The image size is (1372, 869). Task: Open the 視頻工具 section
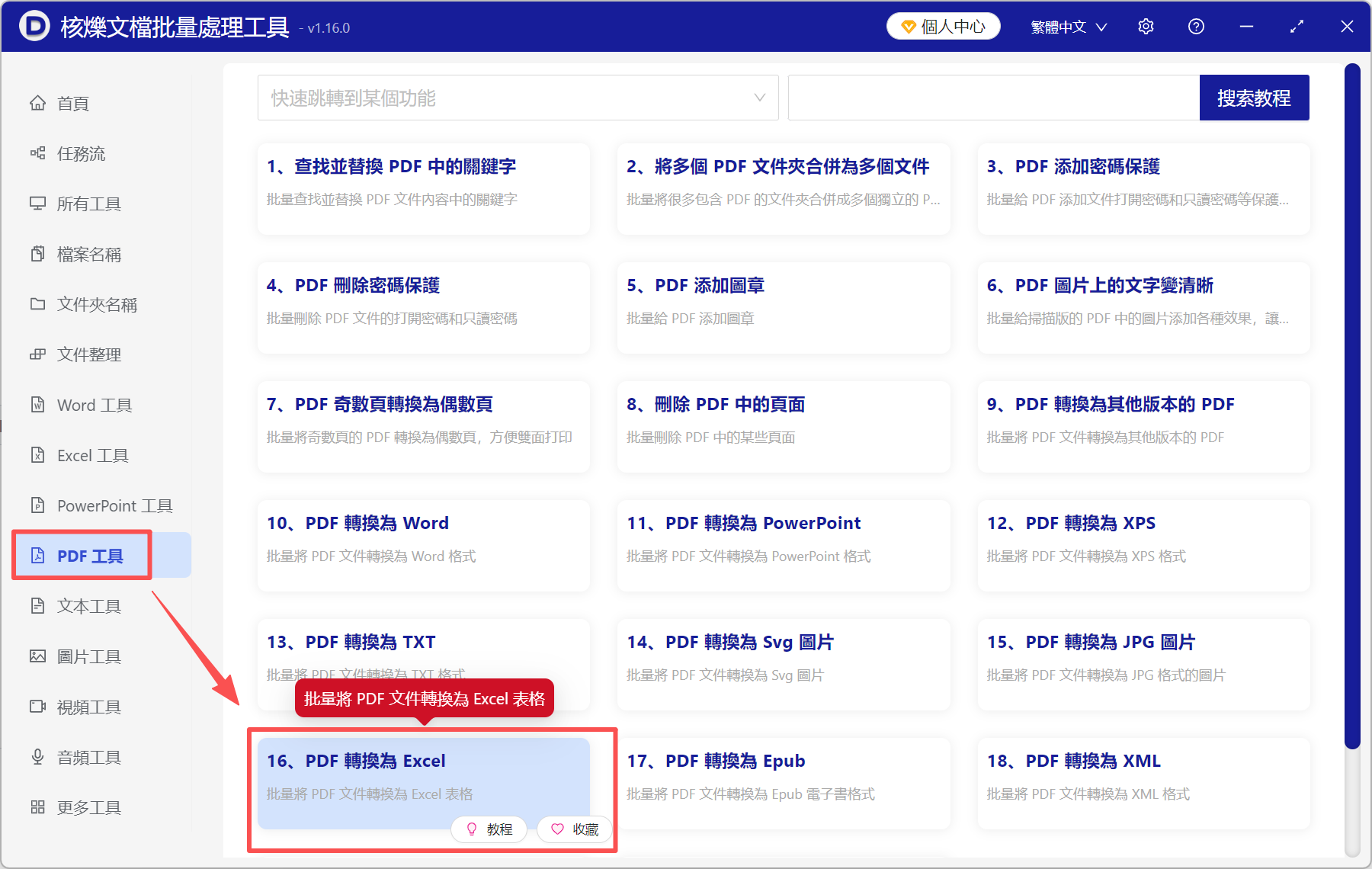88,707
